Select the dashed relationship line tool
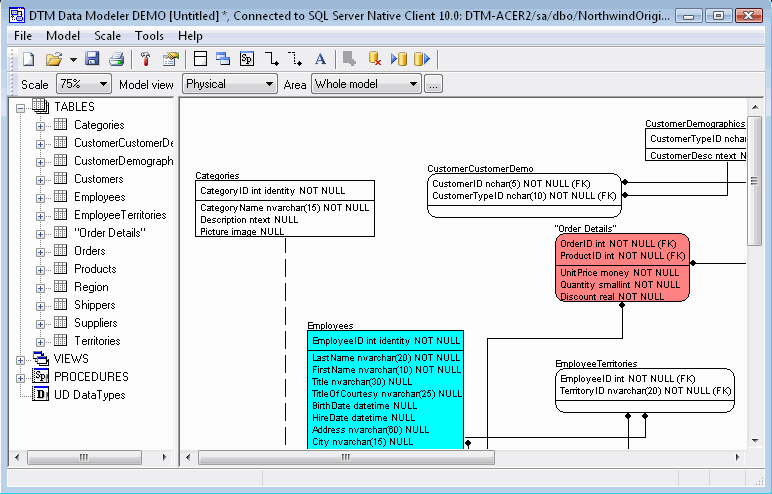Screen dimensions: 772x494 tap(294, 59)
